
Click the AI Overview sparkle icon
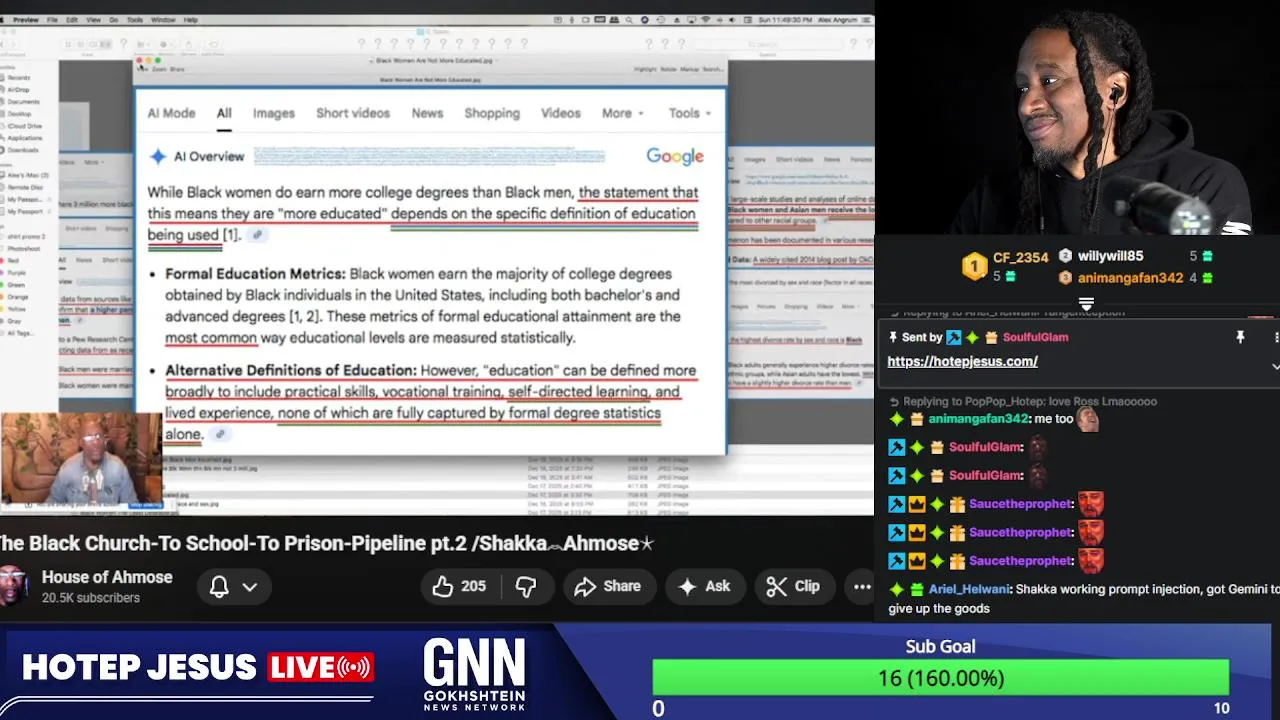click(x=157, y=156)
